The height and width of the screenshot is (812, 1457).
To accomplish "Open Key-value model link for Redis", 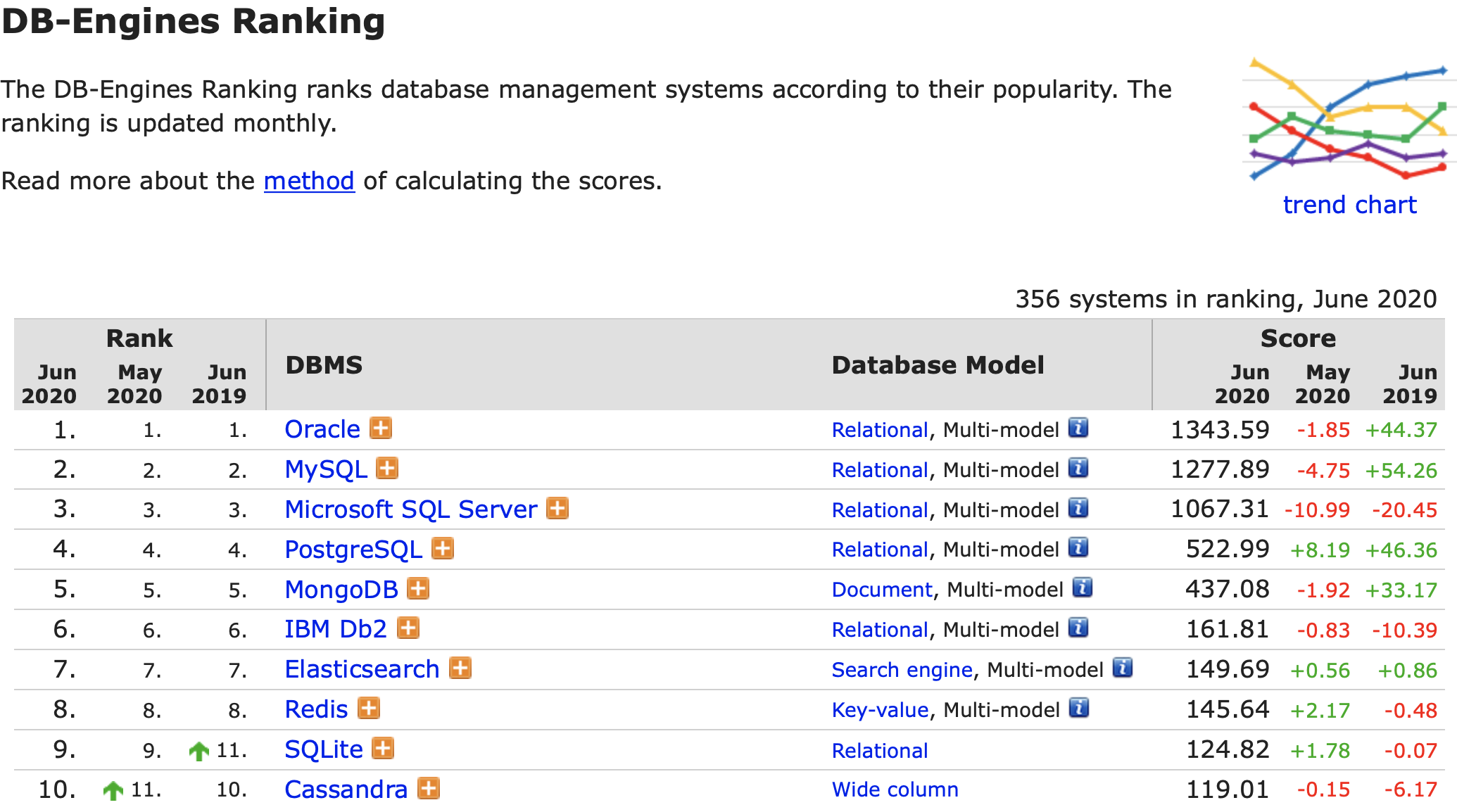I will (881, 710).
